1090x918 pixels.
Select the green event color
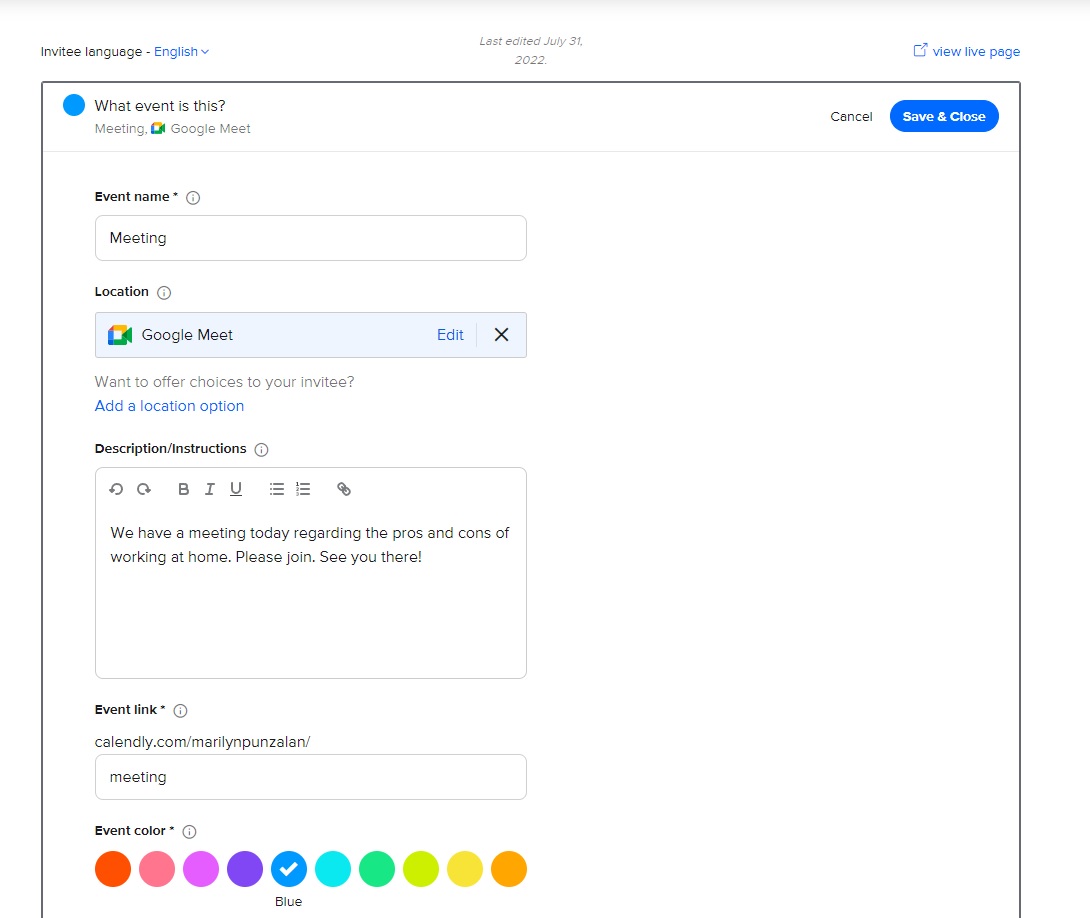click(x=377, y=869)
